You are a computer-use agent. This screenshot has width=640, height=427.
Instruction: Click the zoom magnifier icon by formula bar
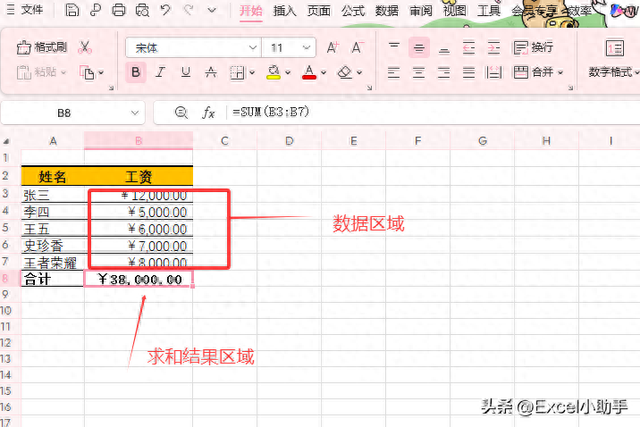(x=181, y=112)
